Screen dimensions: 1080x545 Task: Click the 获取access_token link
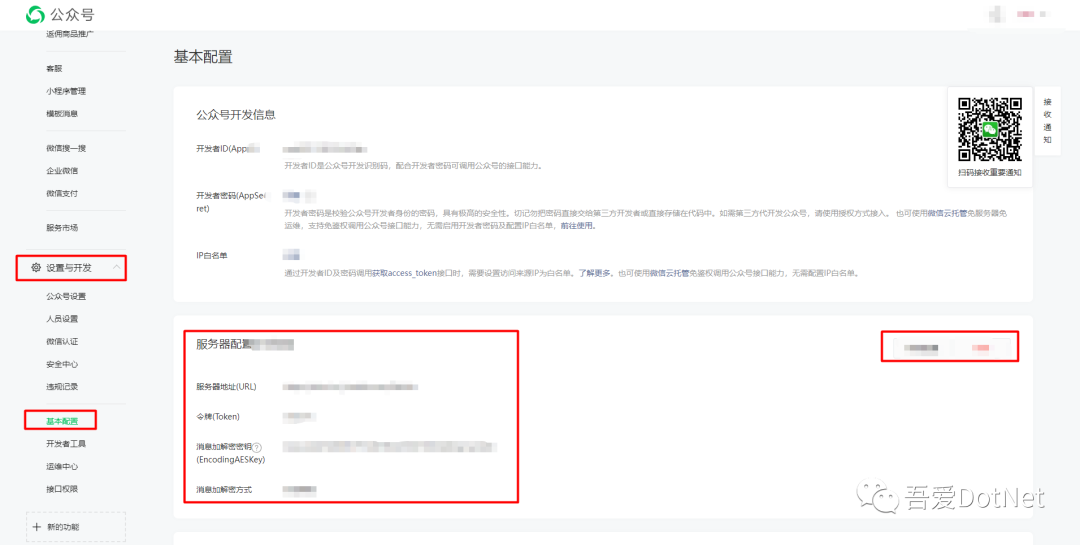tap(405, 274)
